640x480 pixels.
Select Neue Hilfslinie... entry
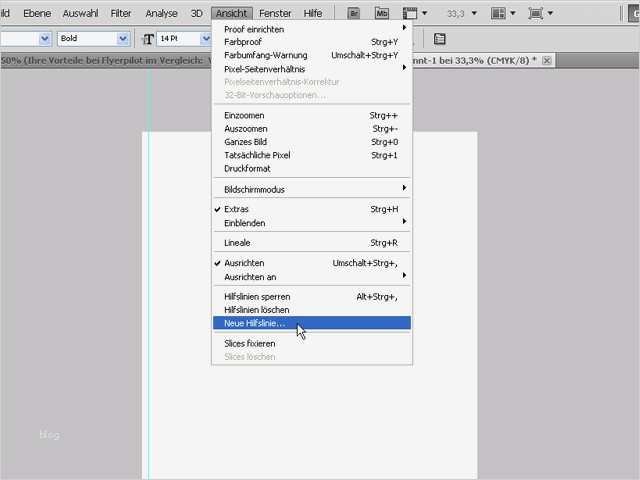click(312, 323)
